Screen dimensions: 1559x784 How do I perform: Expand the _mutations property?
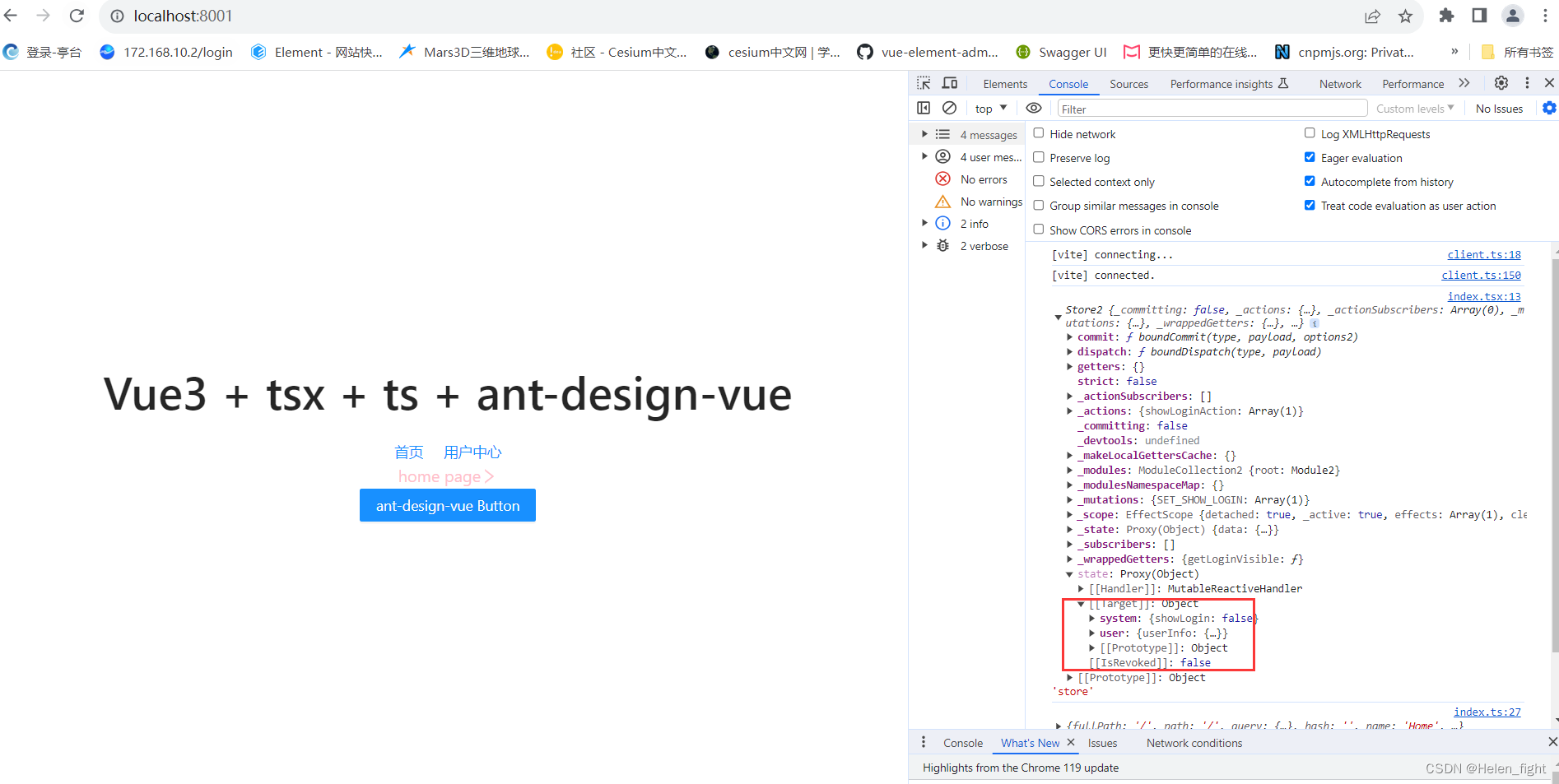pos(1070,500)
